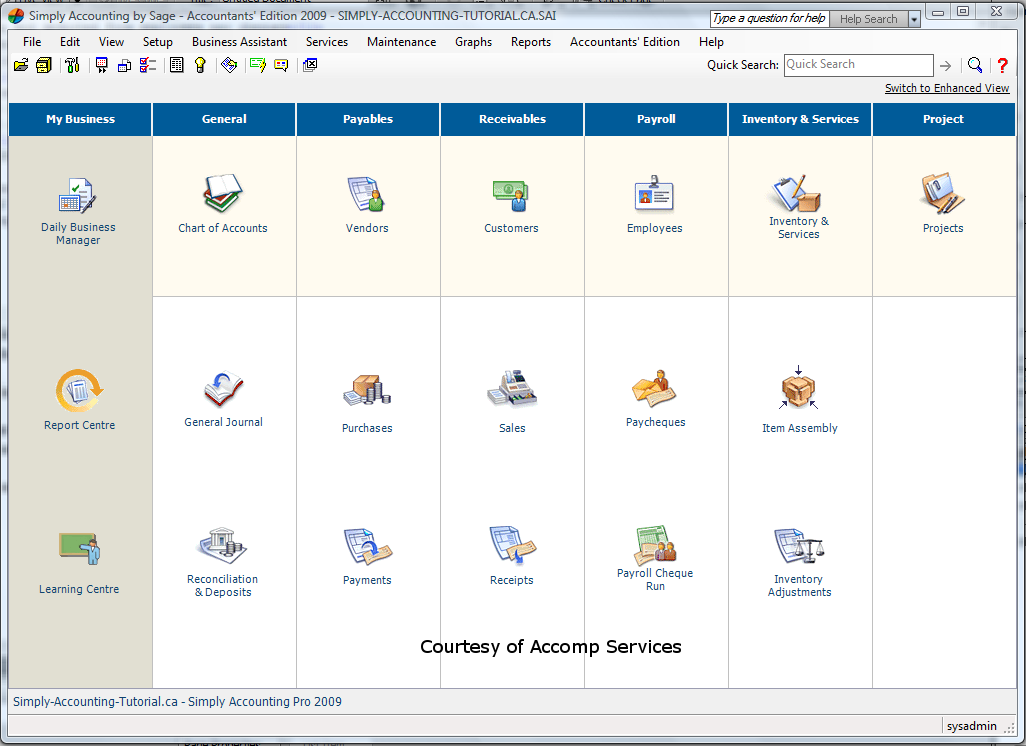This screenshot has width=1026, height=746.
Task: Click the calculator-style list toolbar icon
Action: [177, 65]
